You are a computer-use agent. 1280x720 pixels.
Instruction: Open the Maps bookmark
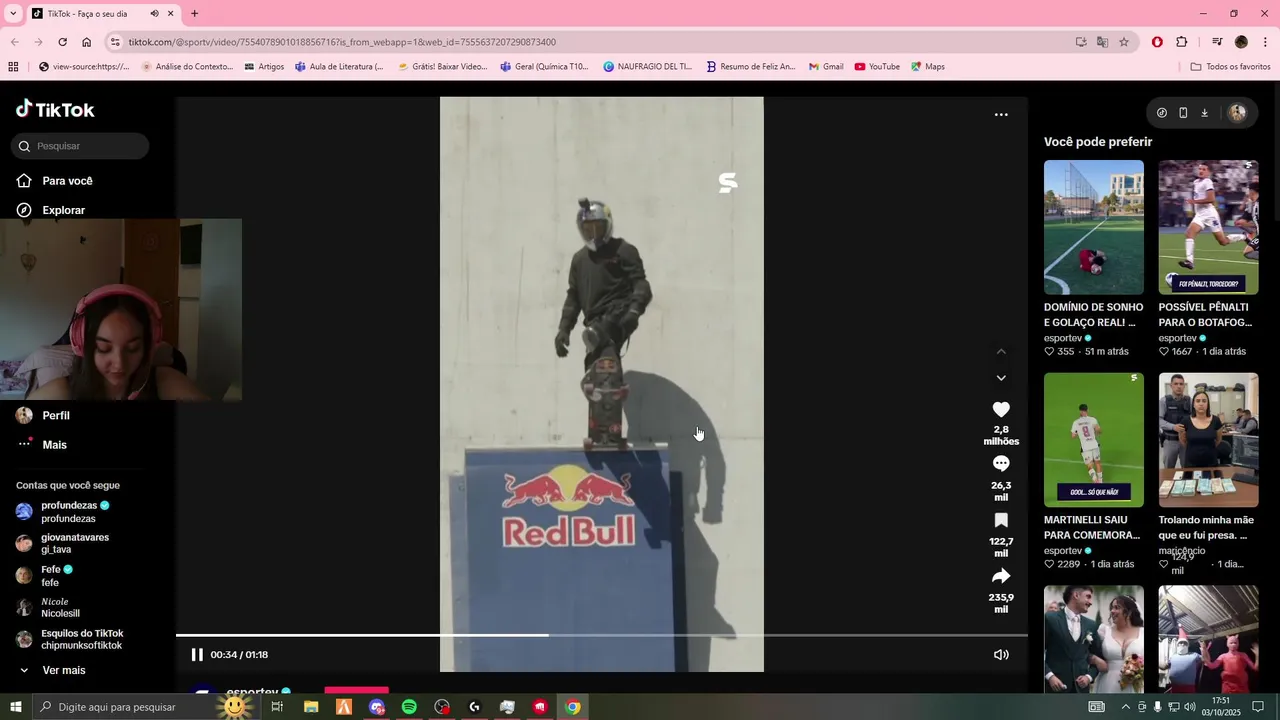[927, 67]
